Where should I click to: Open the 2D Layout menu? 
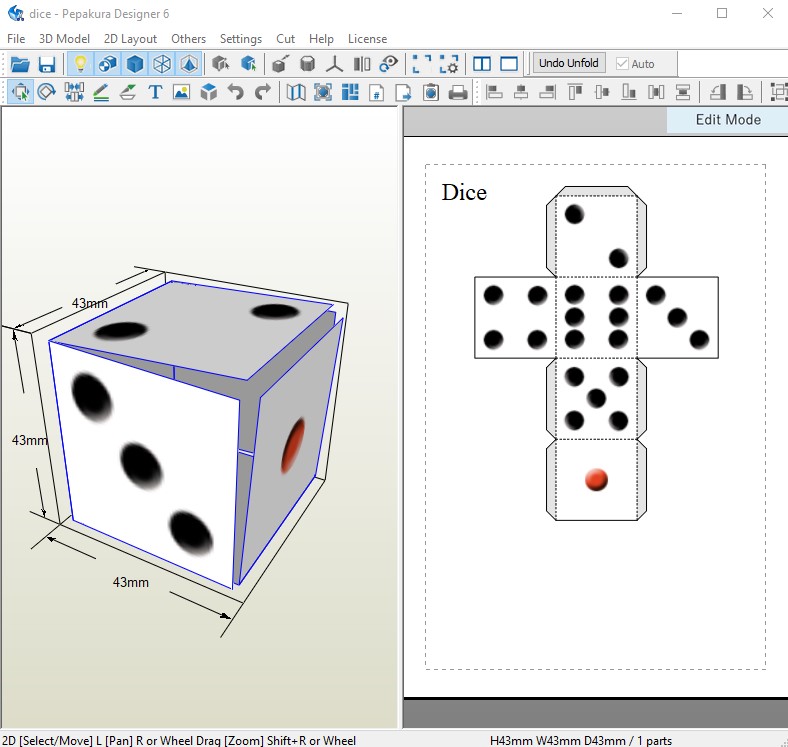click(x=130, y=39)
